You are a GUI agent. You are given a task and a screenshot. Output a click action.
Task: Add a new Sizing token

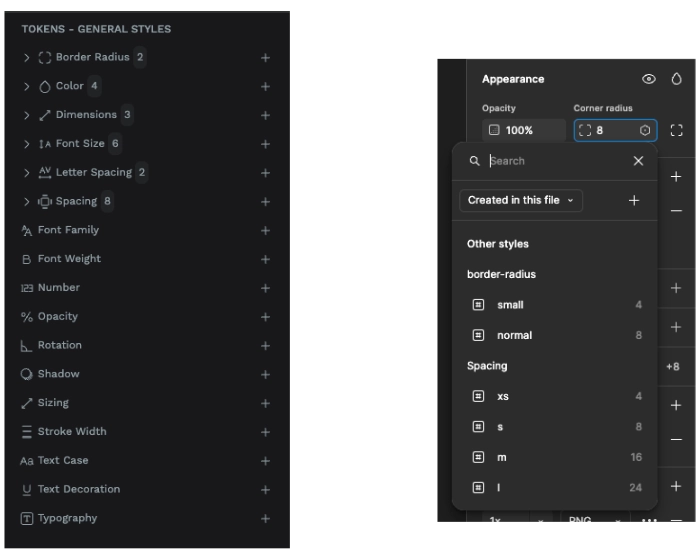click(x=265, y=403)
